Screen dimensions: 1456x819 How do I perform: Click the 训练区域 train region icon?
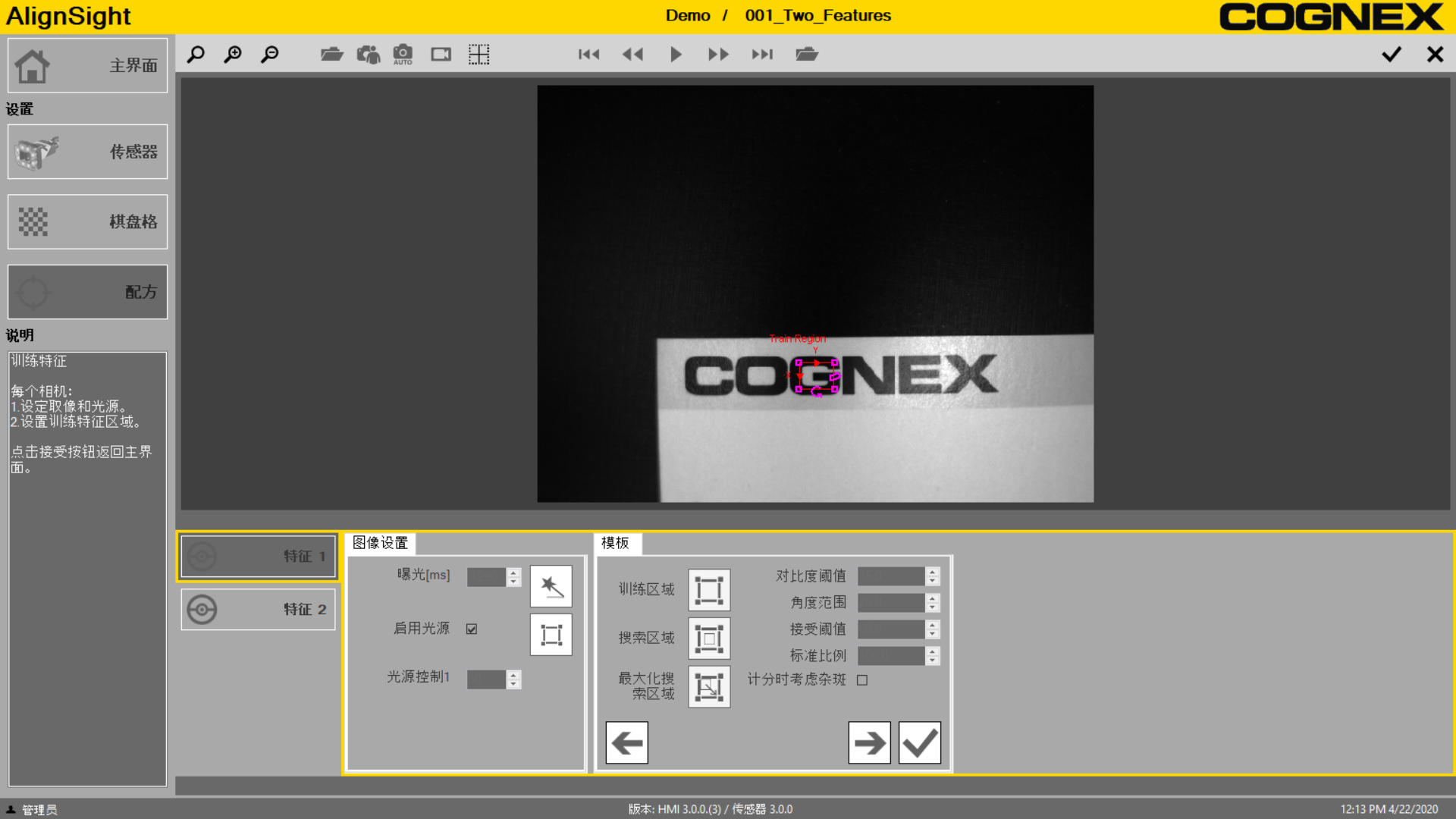708,590
